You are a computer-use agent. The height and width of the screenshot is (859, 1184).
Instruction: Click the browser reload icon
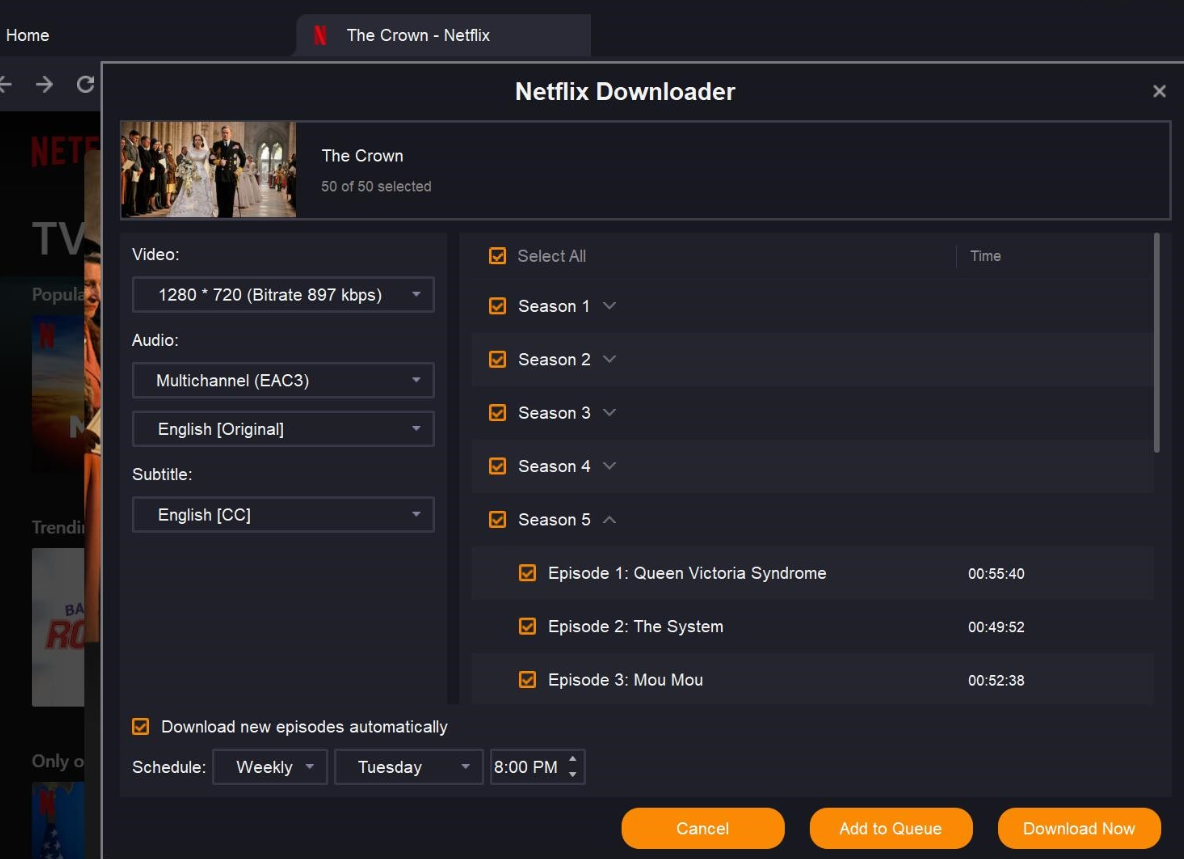coord(85,84)
